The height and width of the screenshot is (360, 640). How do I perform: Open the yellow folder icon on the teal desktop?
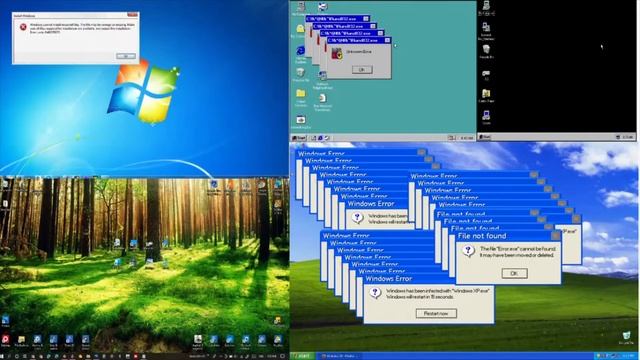[x=301, y=94]
